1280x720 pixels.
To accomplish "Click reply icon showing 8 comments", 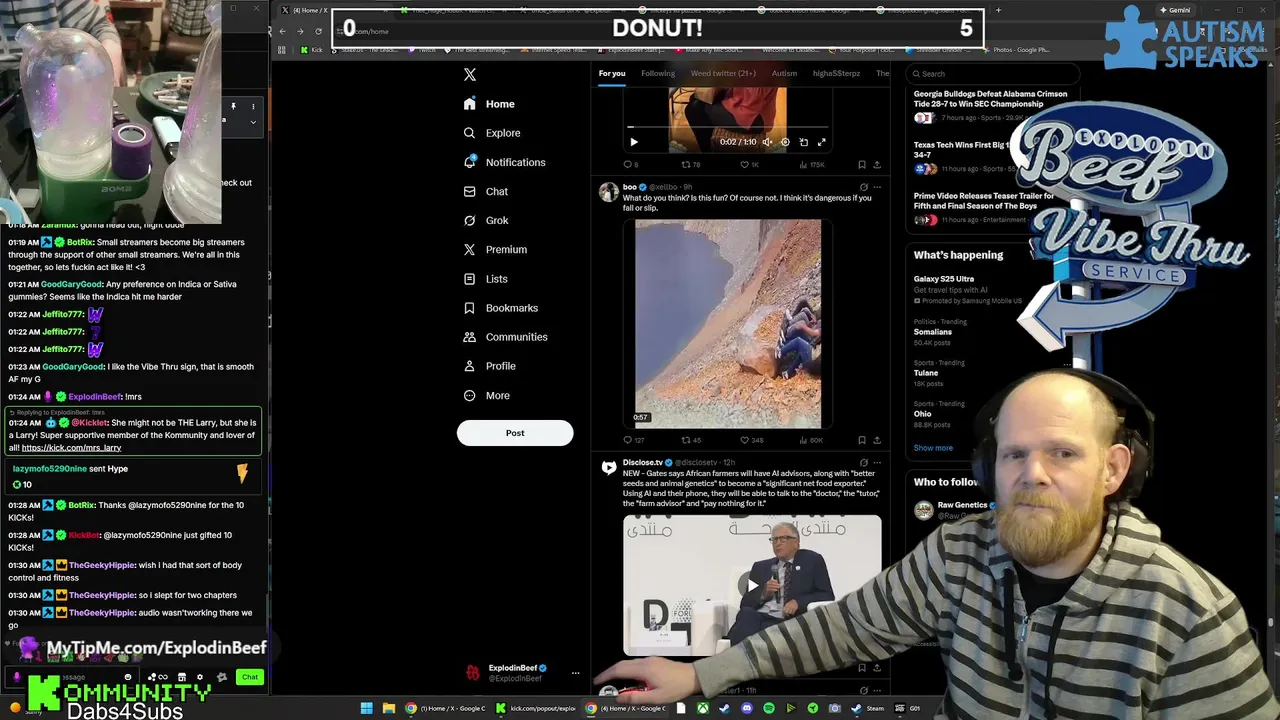I will click(628, 165).
